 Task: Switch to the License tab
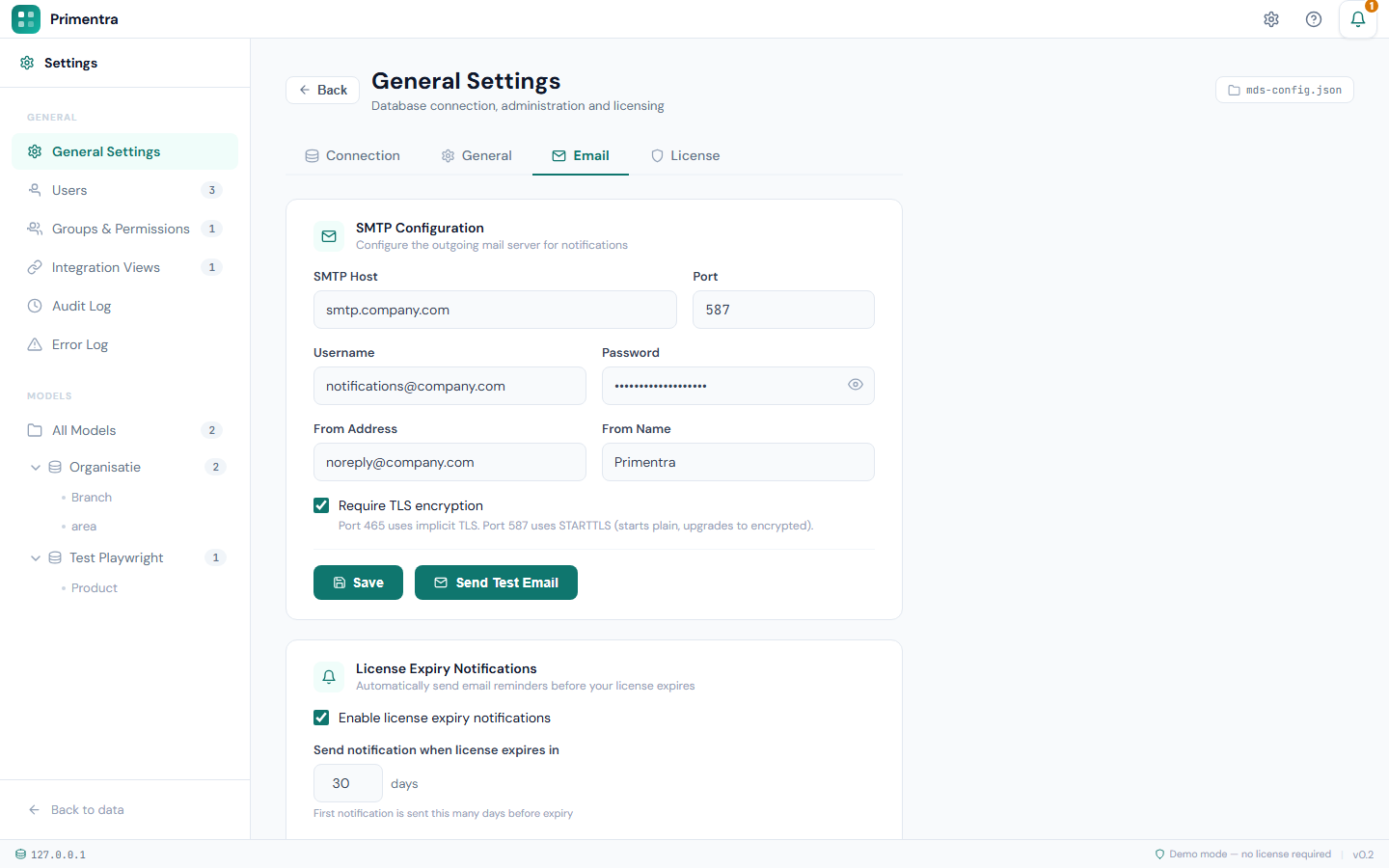coord(685,155)
